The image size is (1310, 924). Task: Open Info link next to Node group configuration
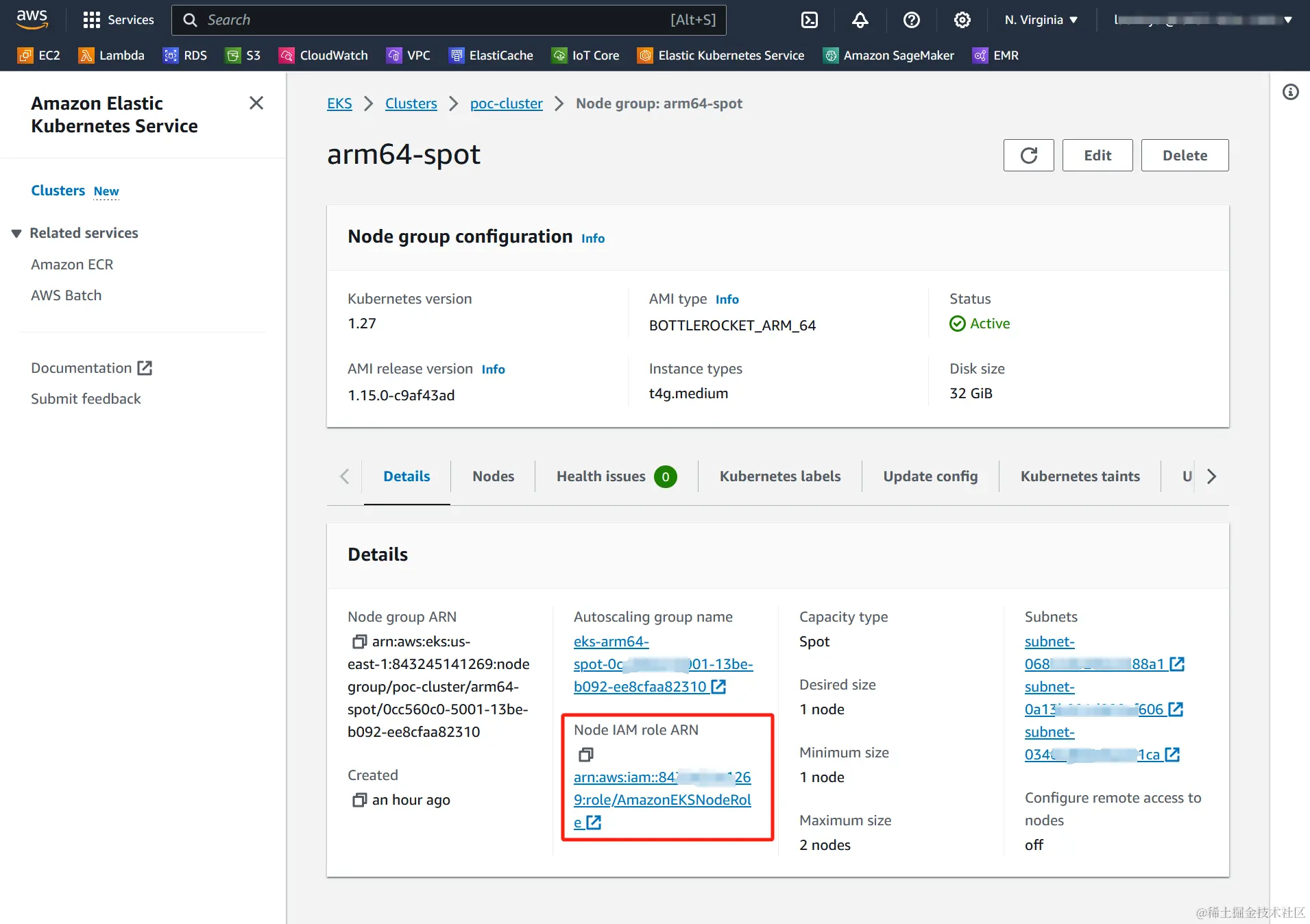[x=593, y=239]
